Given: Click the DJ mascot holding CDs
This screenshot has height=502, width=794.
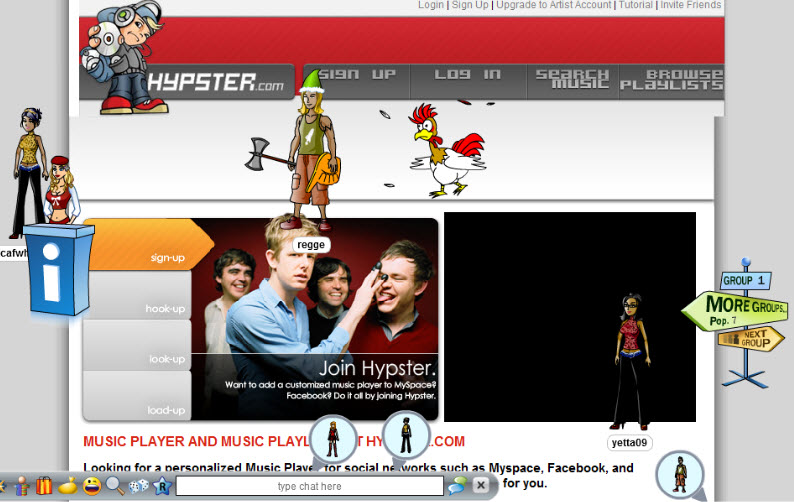Looking at the screenshot, I should pos(124,57).
